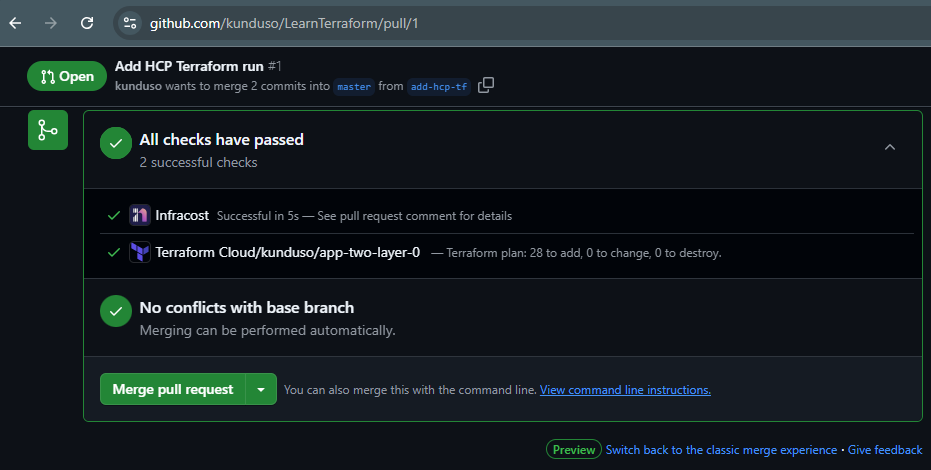Viewport: 931px width, 470px height.
Task: Switch back to the classic merge experience
Action: (x=721, y=450)
